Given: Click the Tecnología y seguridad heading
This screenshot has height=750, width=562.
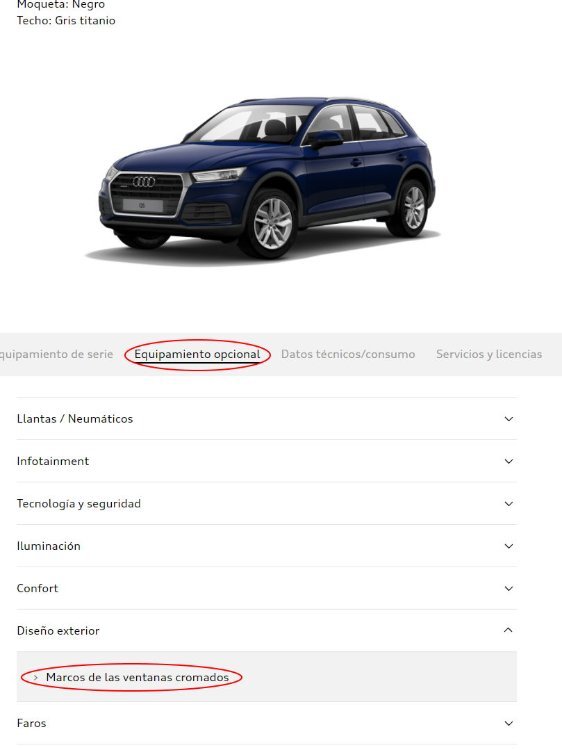Looking at the screenshot, I should click(x=78, y=504).
